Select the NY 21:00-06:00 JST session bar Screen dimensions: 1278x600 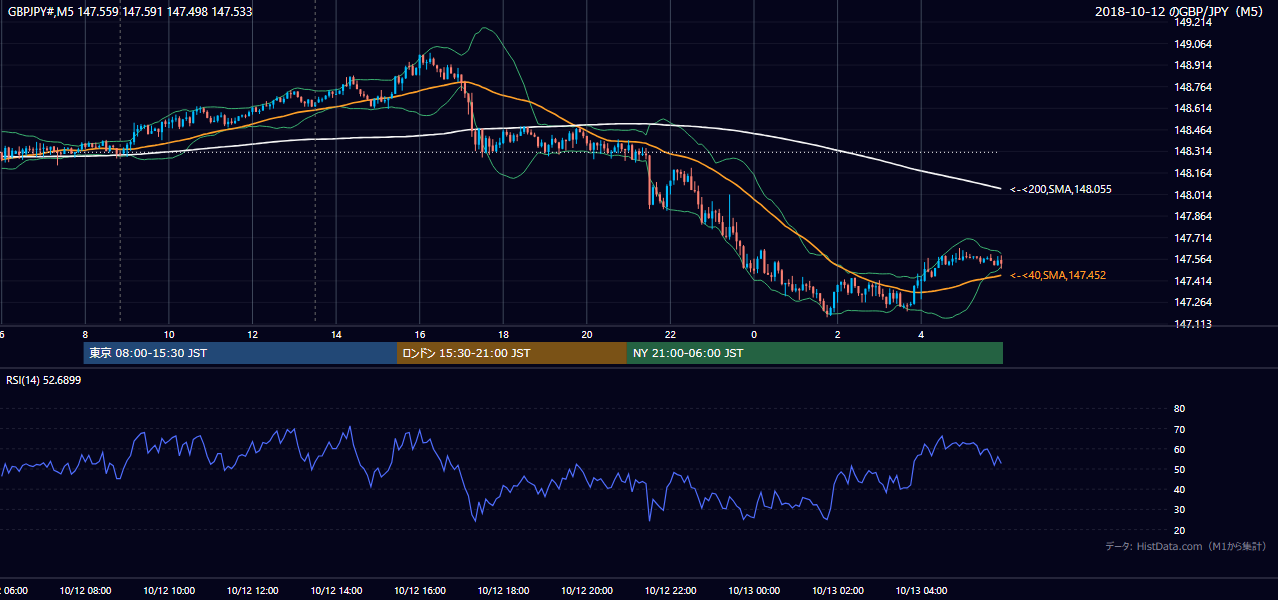point(815,353)
